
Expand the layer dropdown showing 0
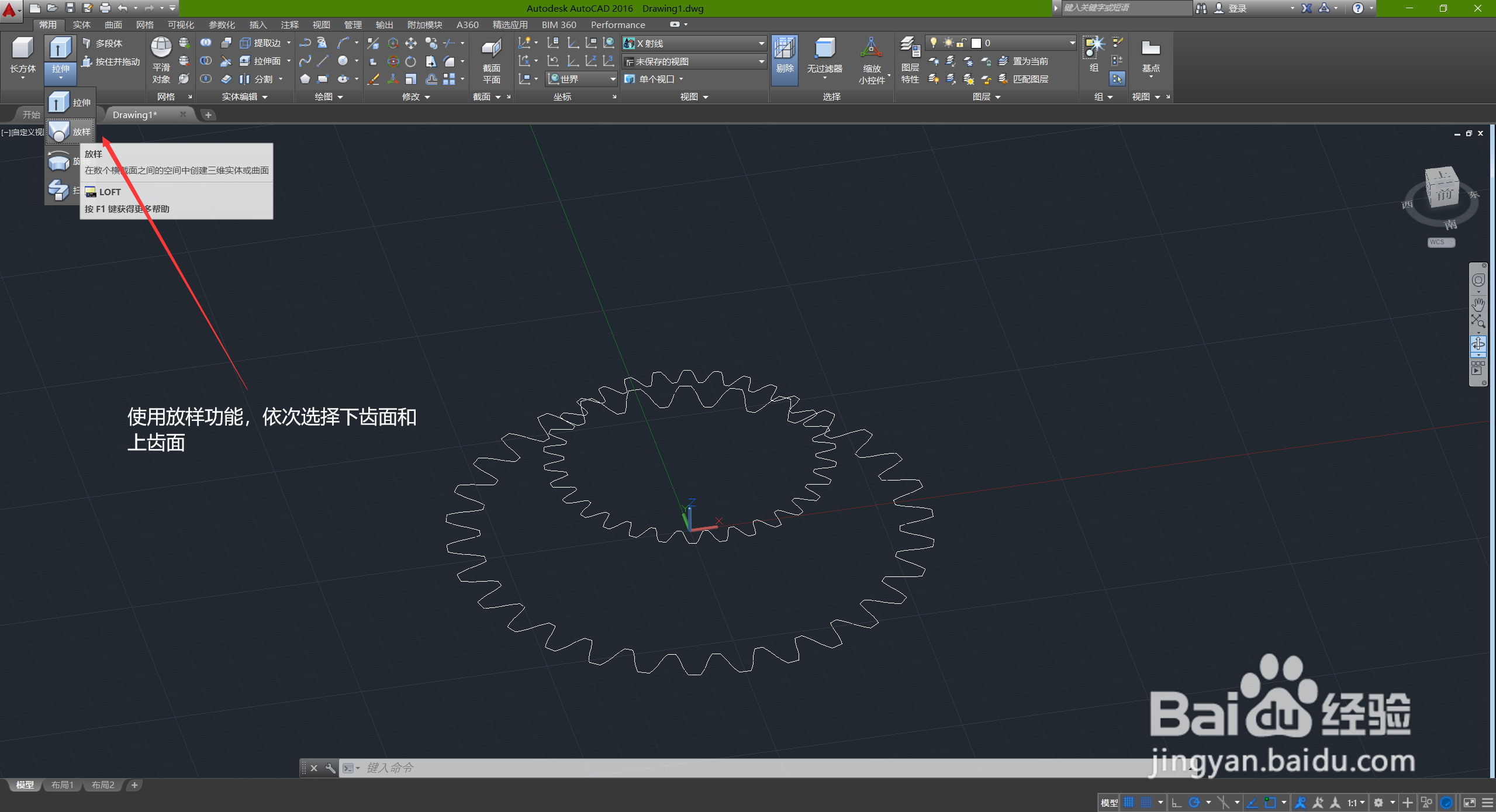point(1072,43)
